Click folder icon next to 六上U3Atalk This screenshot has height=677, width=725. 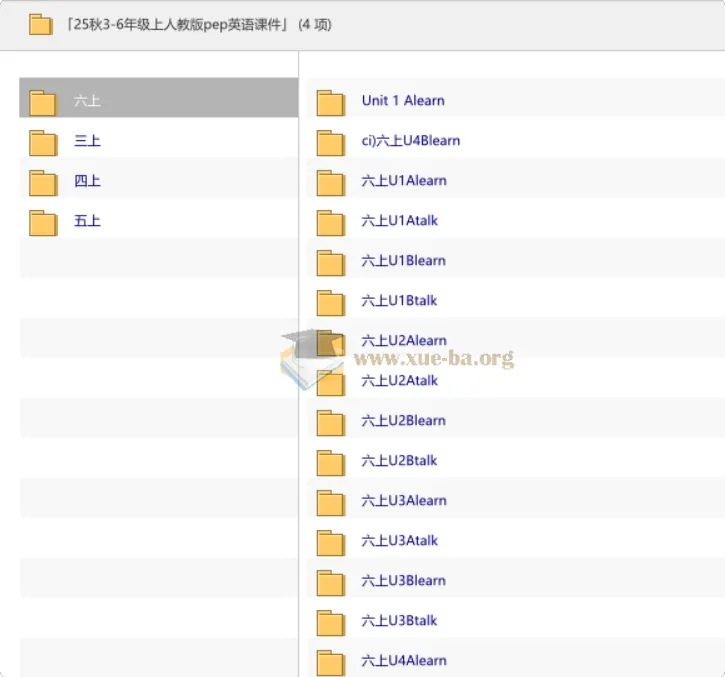click(x=331, y=543)
